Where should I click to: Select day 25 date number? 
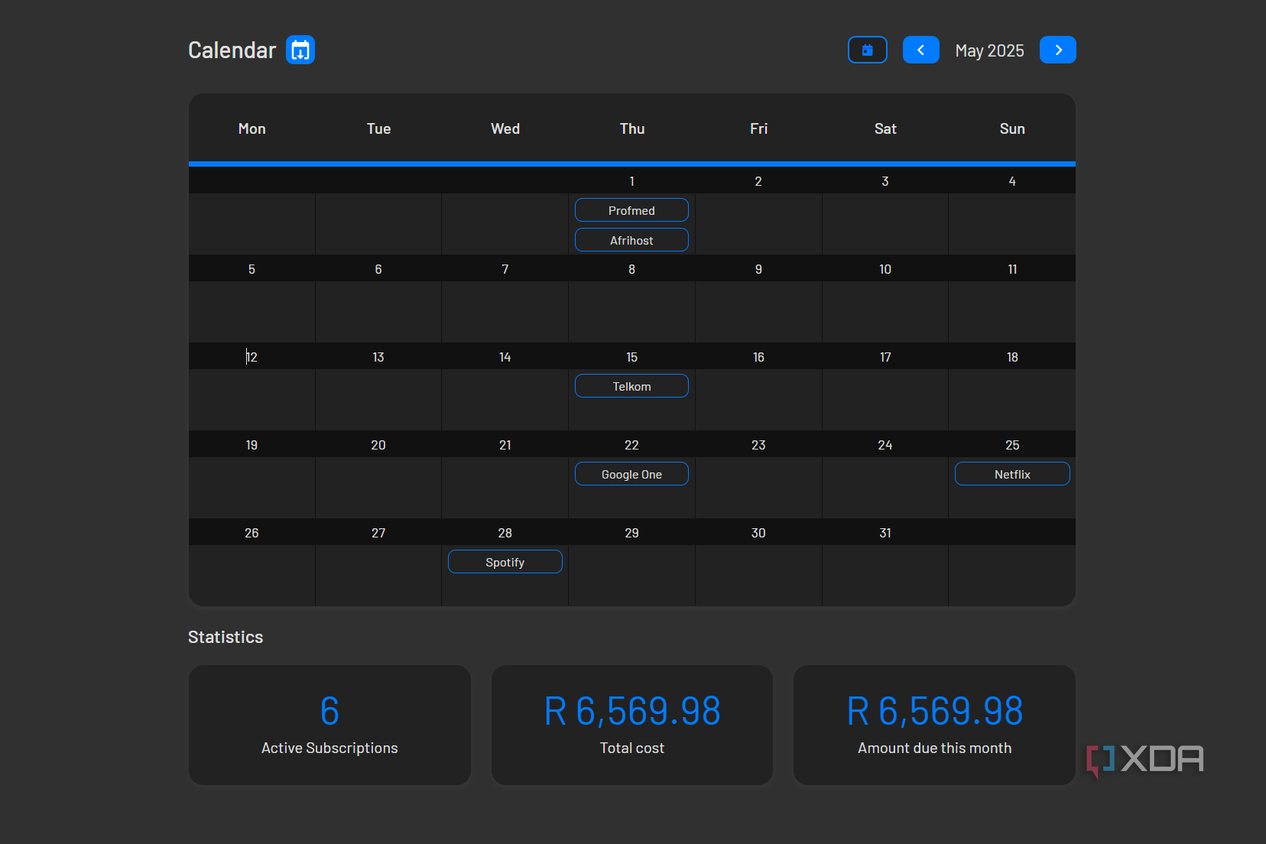[1012, 445]
